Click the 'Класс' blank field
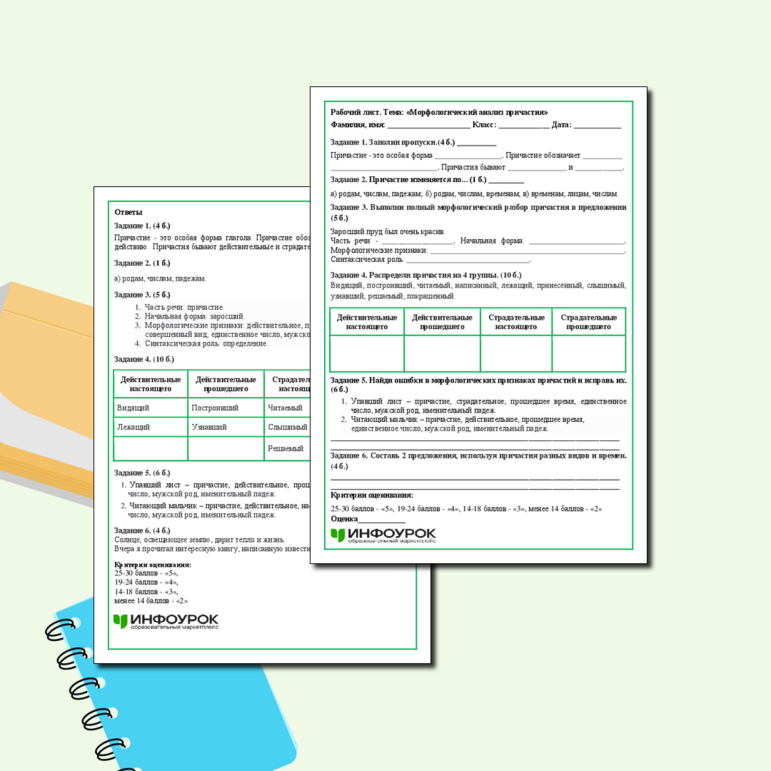The image size is (771, 771). (523, 126)
